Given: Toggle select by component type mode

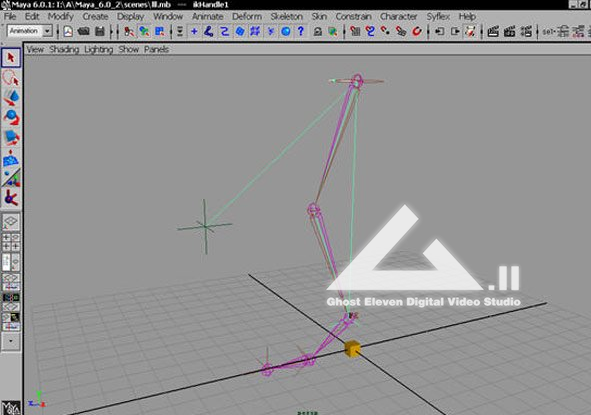Looking at the screenshot, I should click(160, 31).
